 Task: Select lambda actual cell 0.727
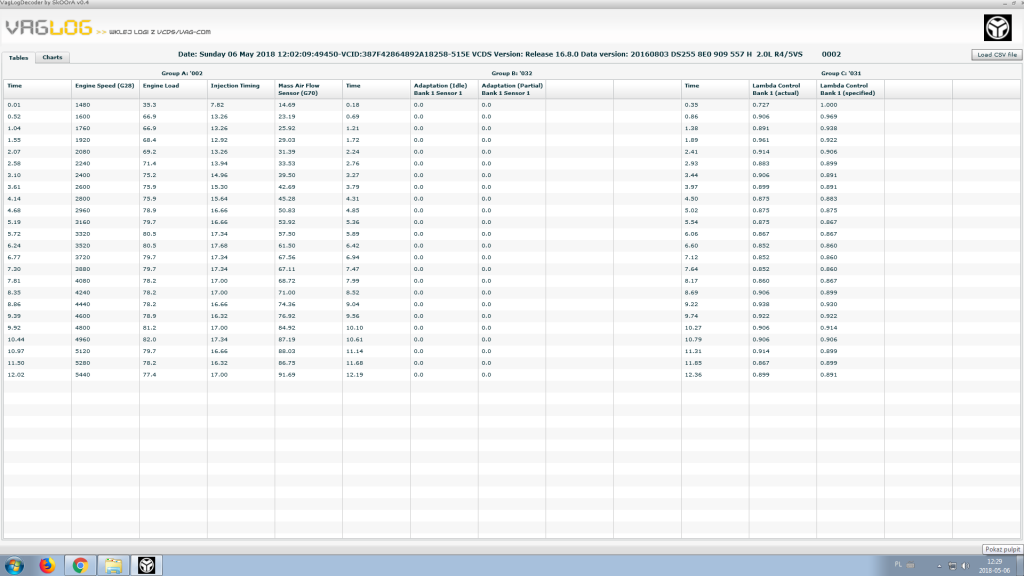(x=761, y=104)
